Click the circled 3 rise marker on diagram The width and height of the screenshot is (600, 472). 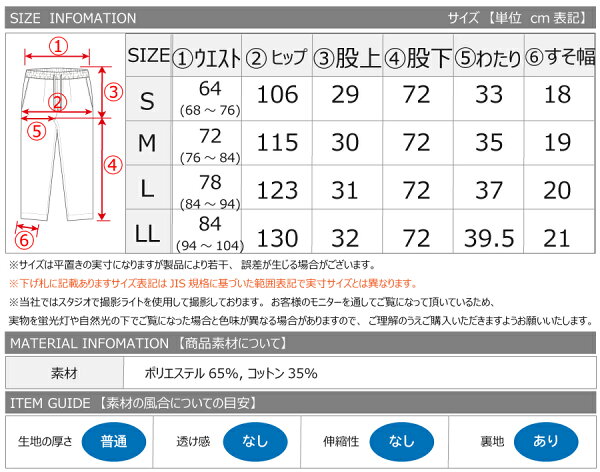pos(114,92)
